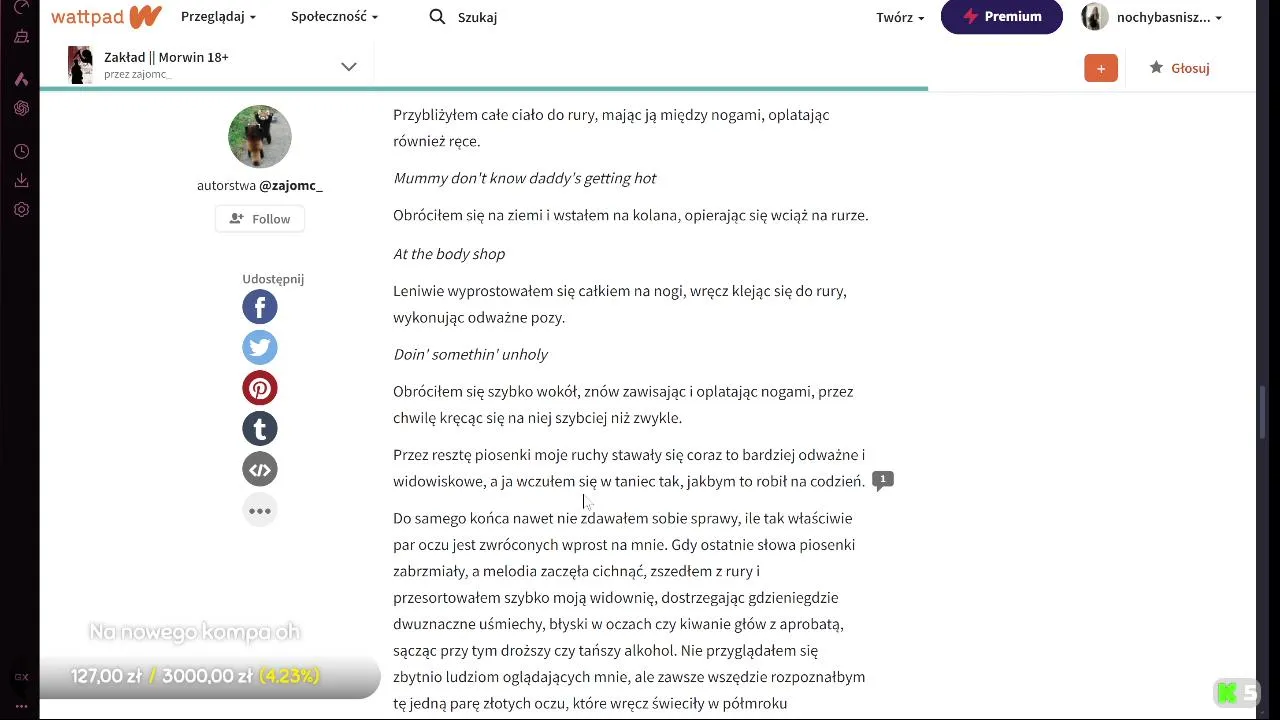Click the reading progress bar
Image resolution: width=1280 pixels, height=720 pixels.
484,89
